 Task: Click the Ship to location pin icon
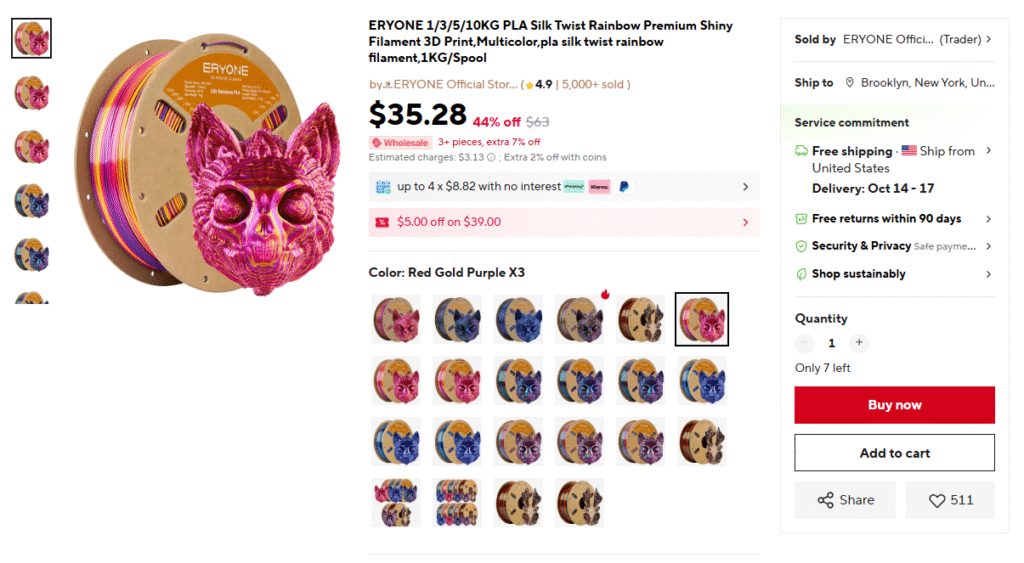850,83
